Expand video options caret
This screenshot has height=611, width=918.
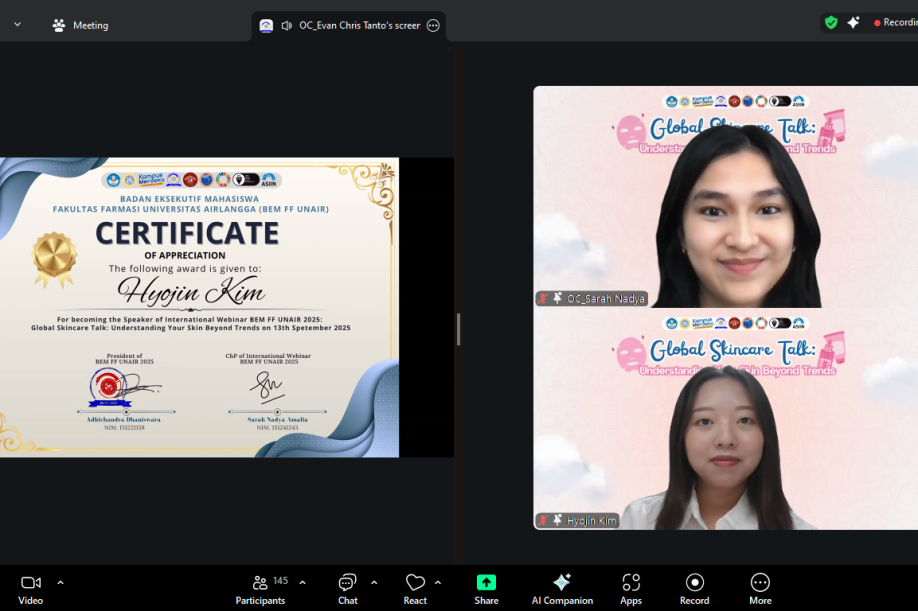[x=60, y=582]
